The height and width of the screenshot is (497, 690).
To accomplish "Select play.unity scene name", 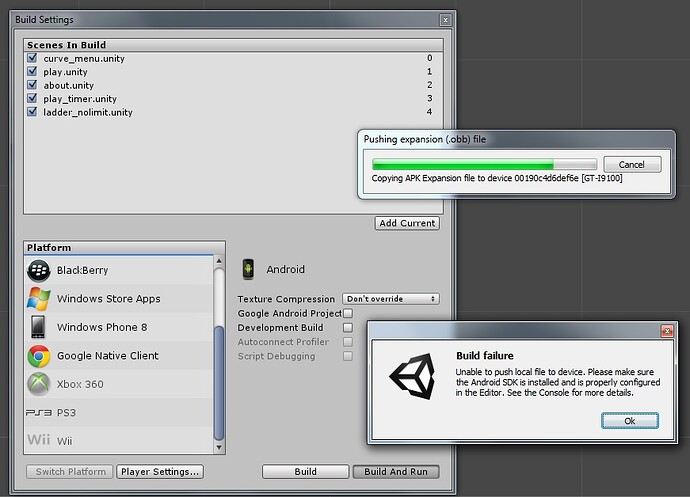I will tap(65, 72).
